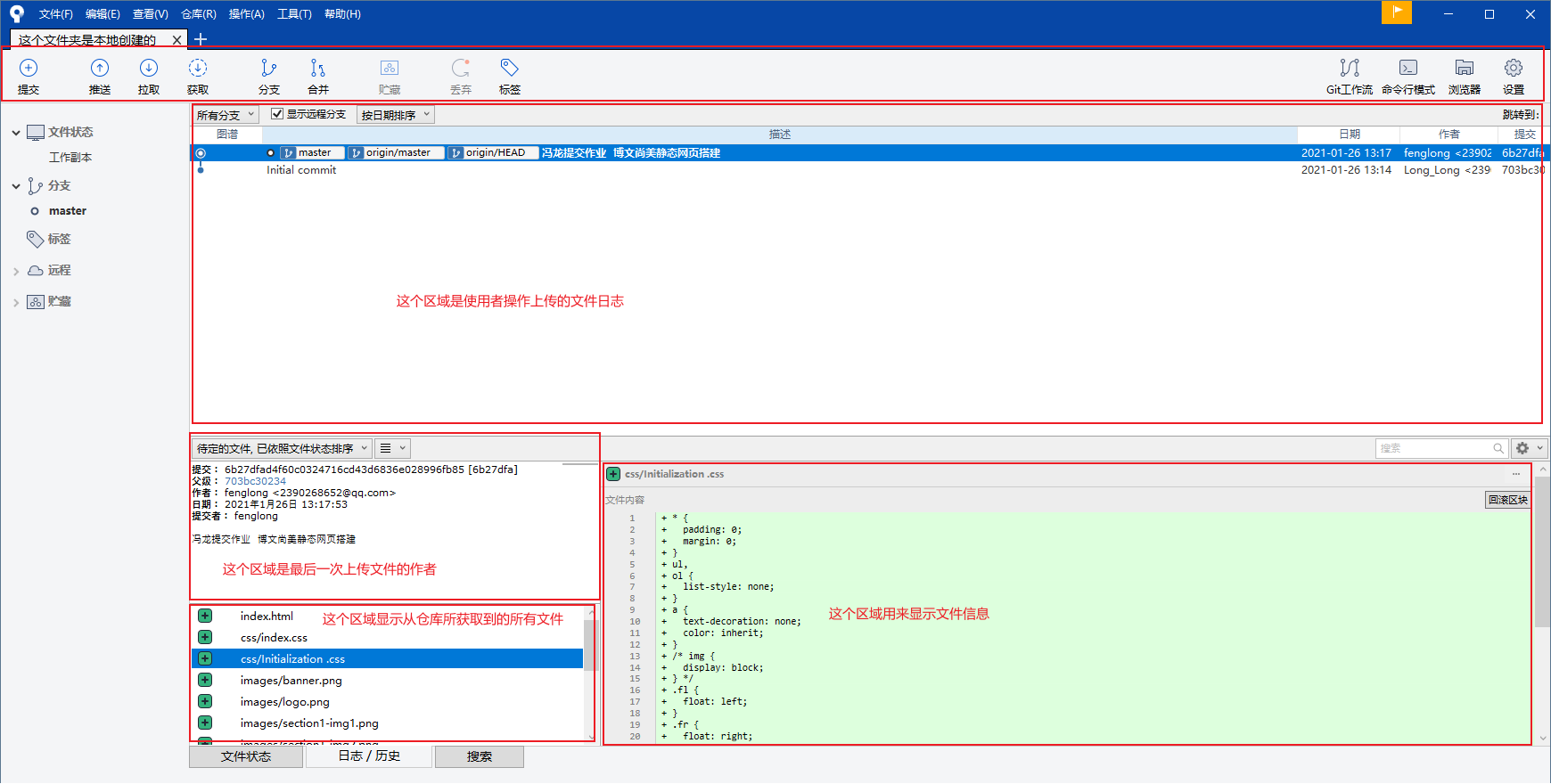The height and width of the screenshot is (784, 1551).
Task: Close the 这个文件夹是本地创建的 tab
Action: [x=176, y=40]
